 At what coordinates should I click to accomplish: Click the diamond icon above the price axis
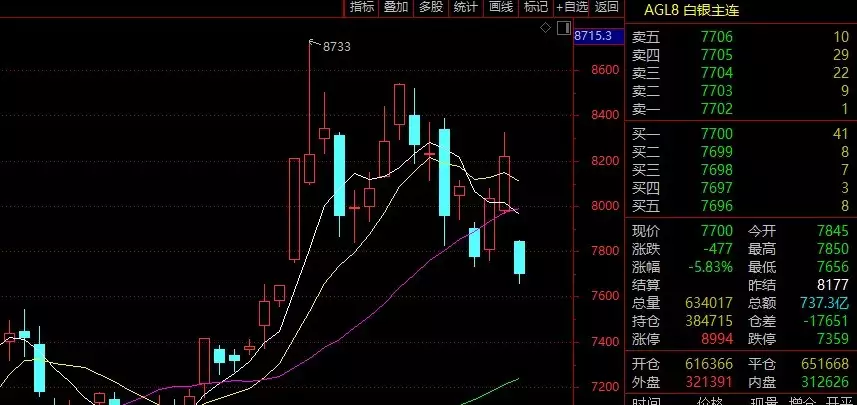(x=545, y=27)
